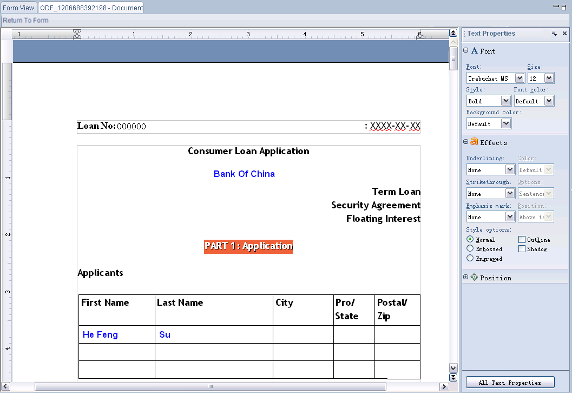Expand the Position section
The width and height of the screenshot is (572, 393).
tap(465, 277)
